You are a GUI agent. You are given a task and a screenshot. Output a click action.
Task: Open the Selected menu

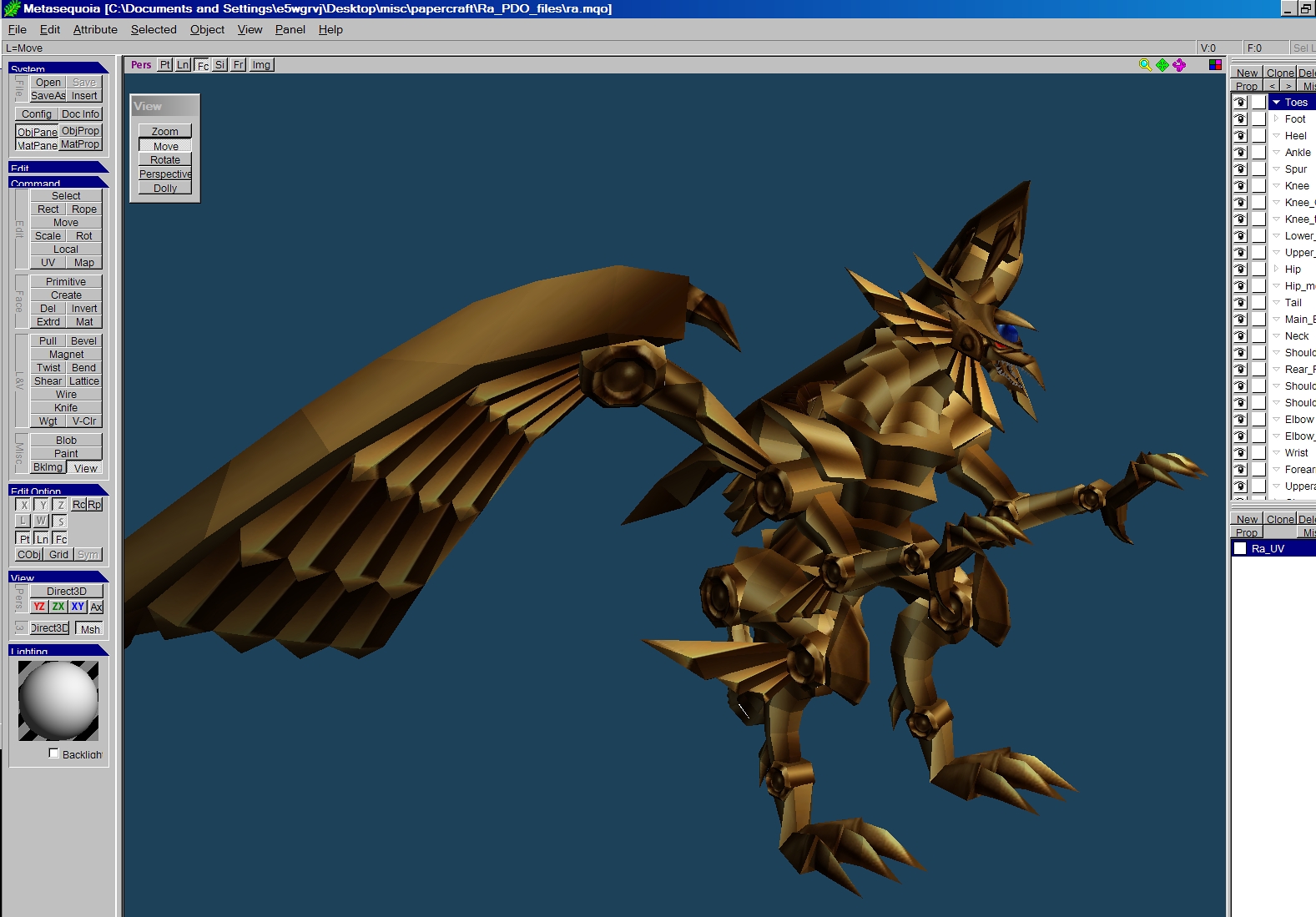click(x=154, y=29)
